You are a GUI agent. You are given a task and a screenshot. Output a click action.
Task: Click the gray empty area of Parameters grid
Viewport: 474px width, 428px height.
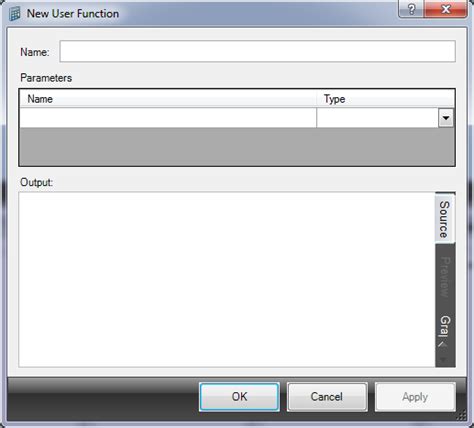(237, 146)
